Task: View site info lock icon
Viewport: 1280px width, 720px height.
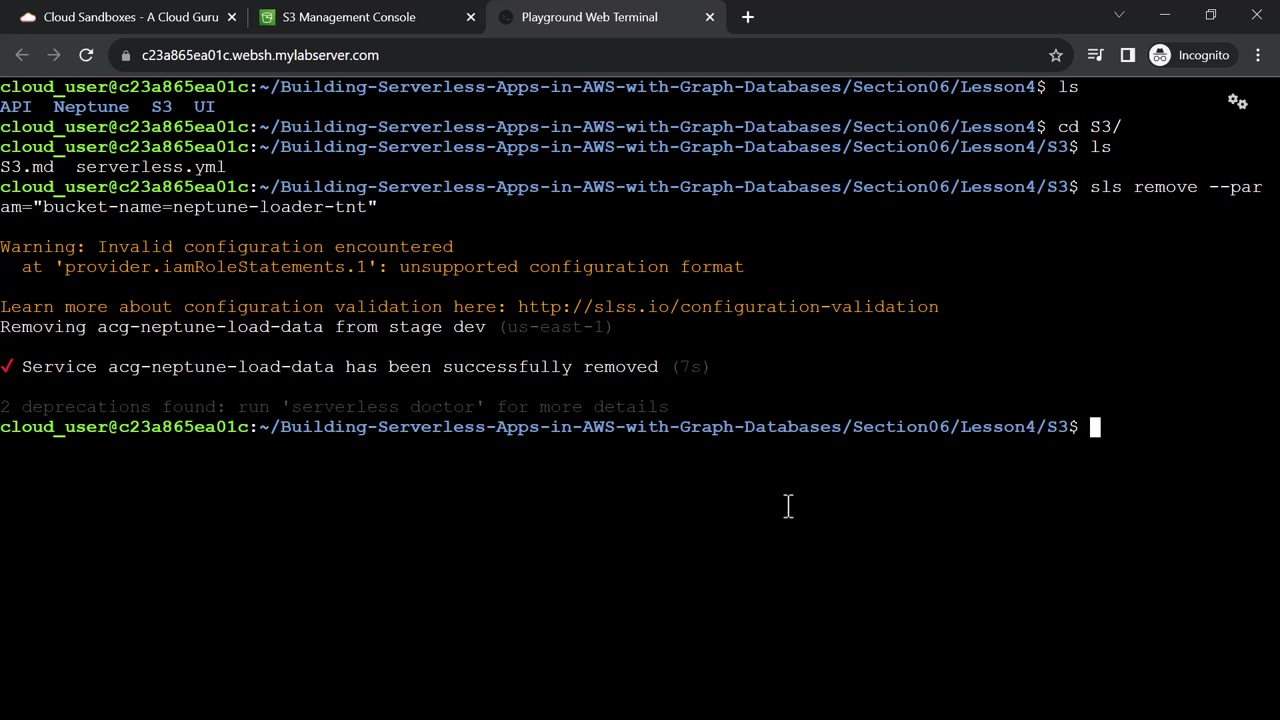Action: [x=126, y=55]
